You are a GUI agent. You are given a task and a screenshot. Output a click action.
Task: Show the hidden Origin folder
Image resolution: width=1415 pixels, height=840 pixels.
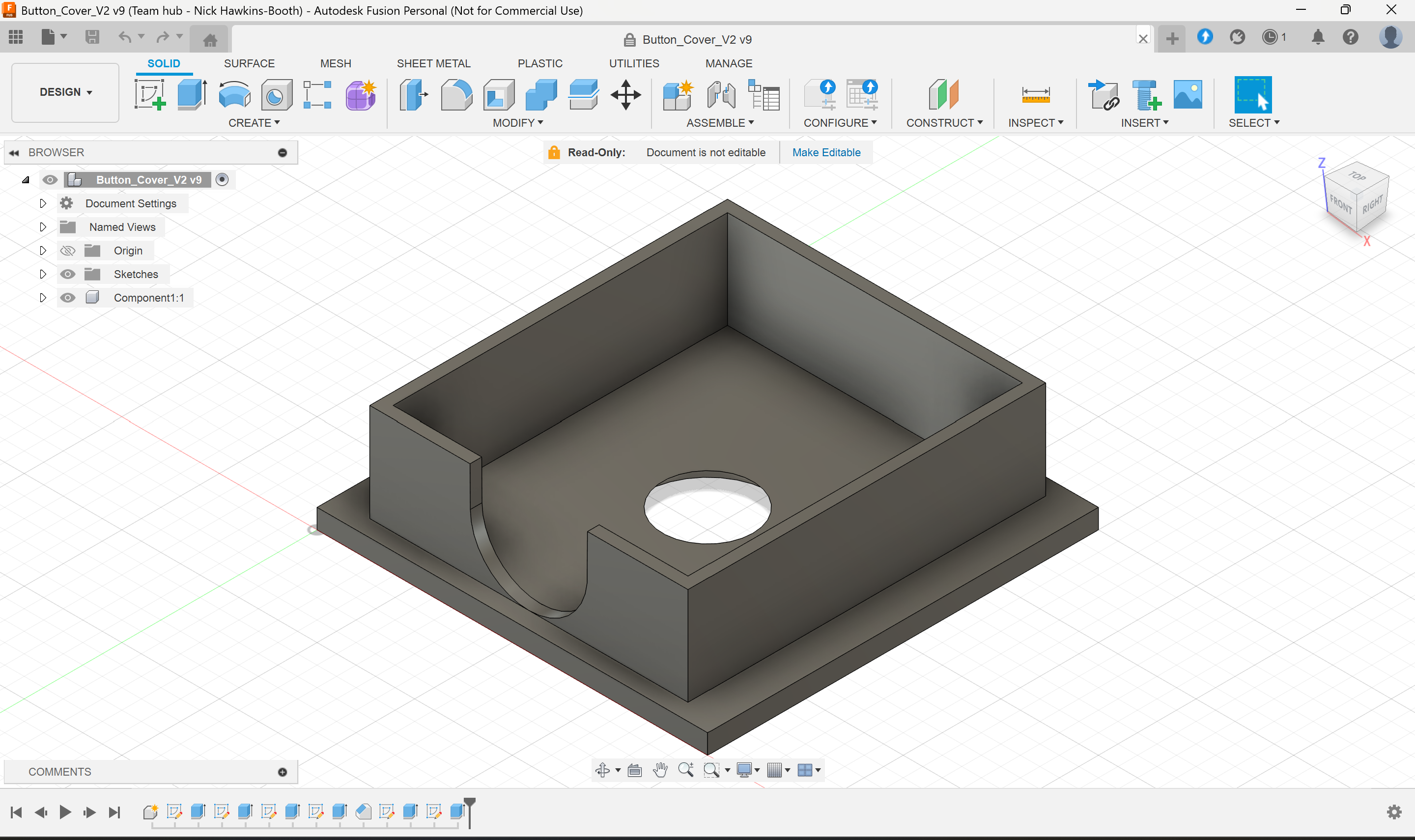click(x=68, y=250)
